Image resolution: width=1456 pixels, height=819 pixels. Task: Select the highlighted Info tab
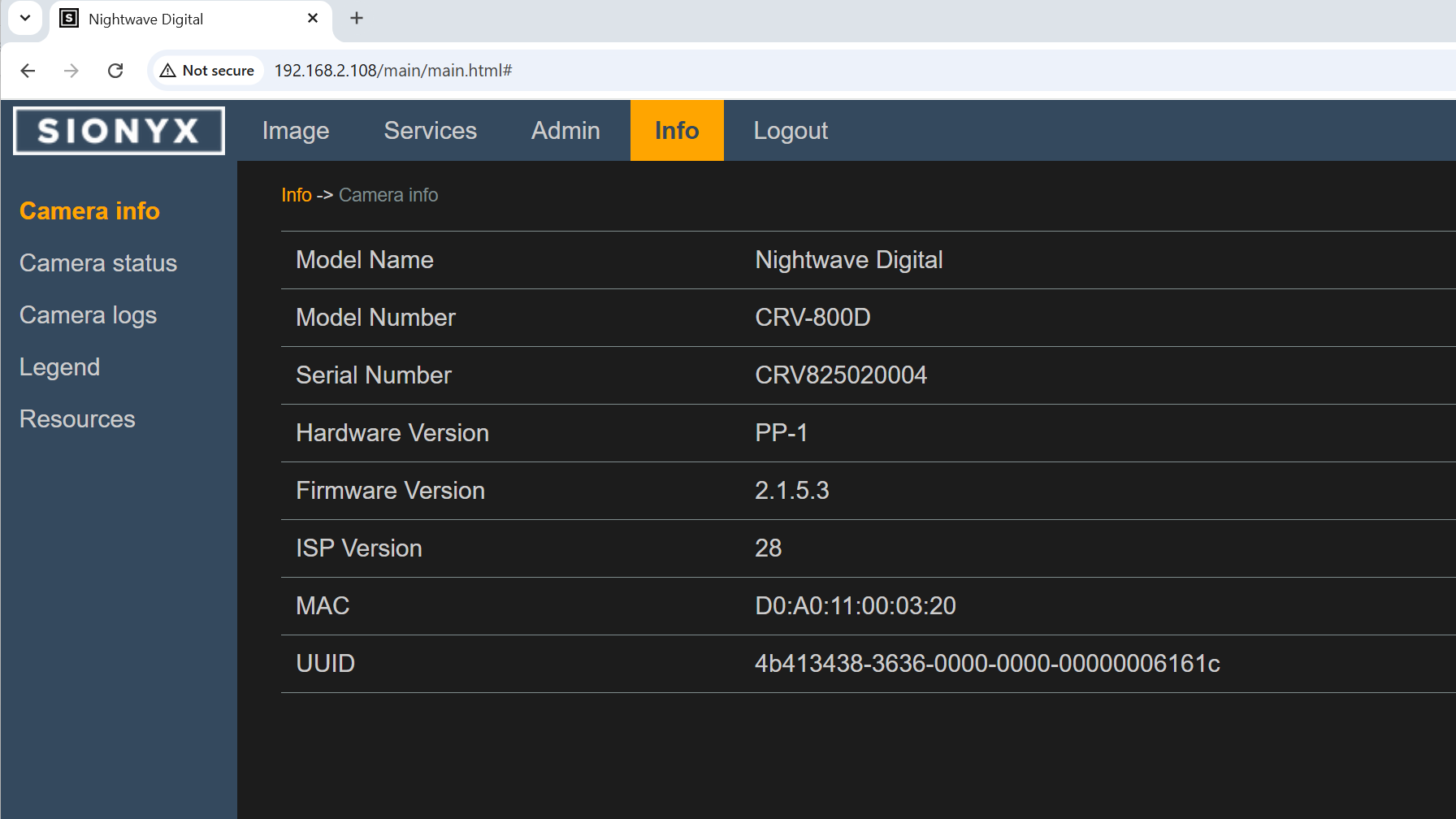(676, 131)
